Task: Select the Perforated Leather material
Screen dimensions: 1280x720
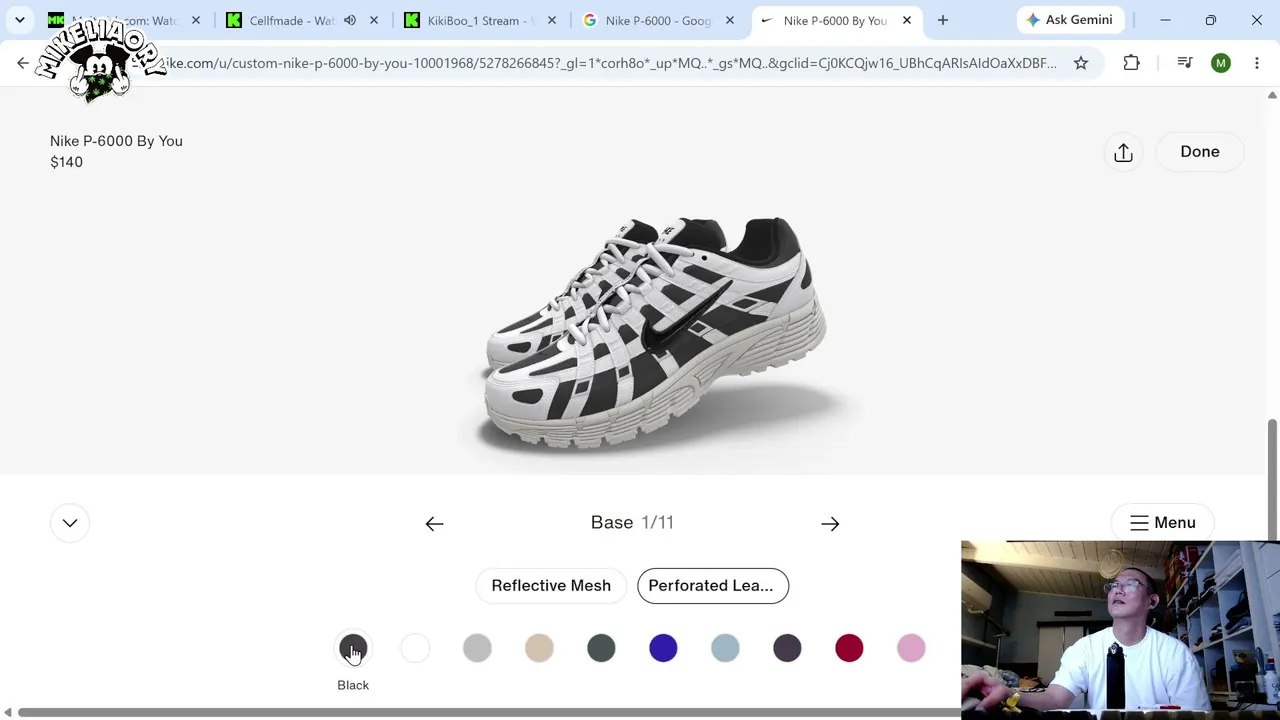Action: pos(712,586)
